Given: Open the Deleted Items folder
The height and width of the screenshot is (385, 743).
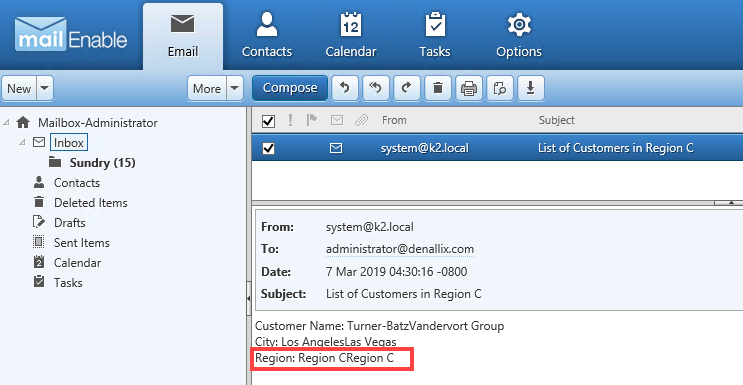Looking at the screenshot, I should 91,203.
